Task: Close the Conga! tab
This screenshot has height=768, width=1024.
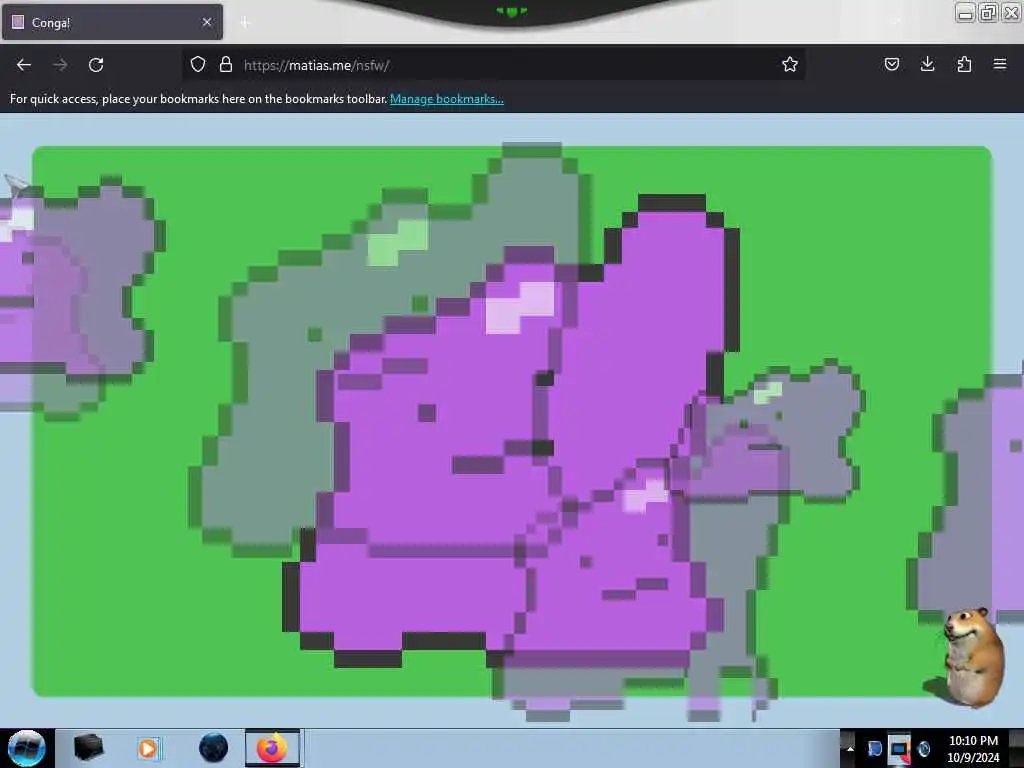Action: tap(207, 22)
